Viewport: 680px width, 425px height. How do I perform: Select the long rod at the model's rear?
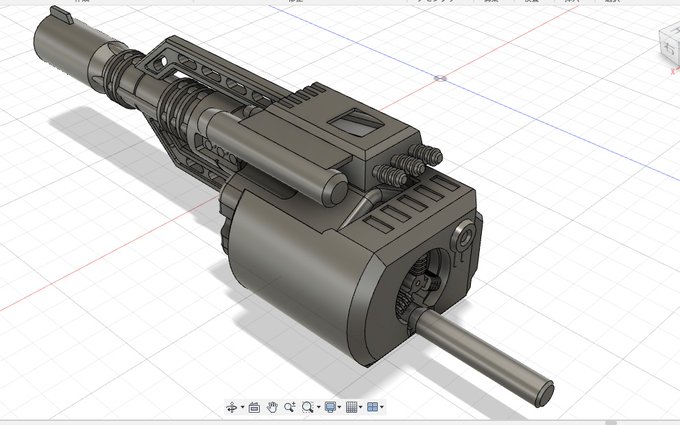484,356
